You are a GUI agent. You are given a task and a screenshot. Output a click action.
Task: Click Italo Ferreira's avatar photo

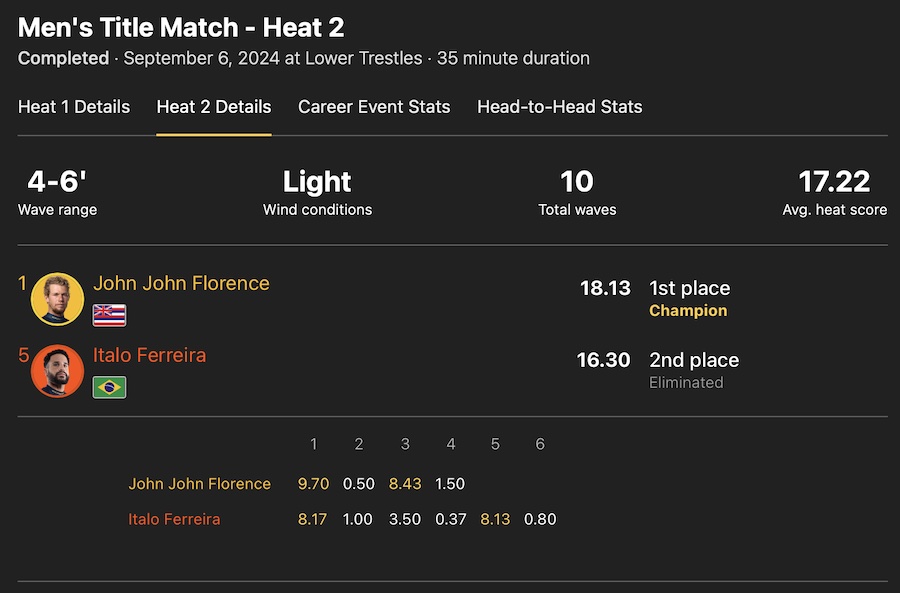pos(57,371)
